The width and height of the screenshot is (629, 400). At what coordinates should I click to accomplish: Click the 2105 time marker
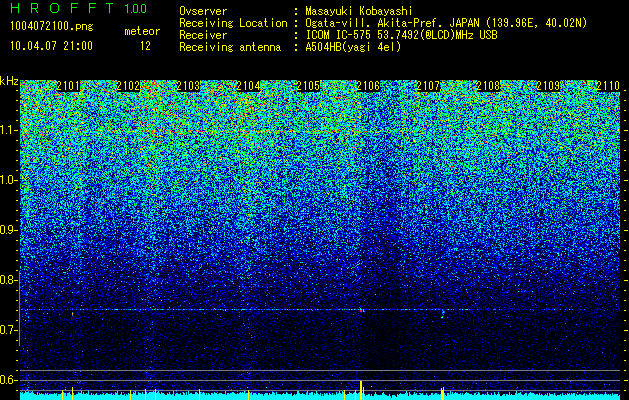pyautogui.click(x=308, y=86)
